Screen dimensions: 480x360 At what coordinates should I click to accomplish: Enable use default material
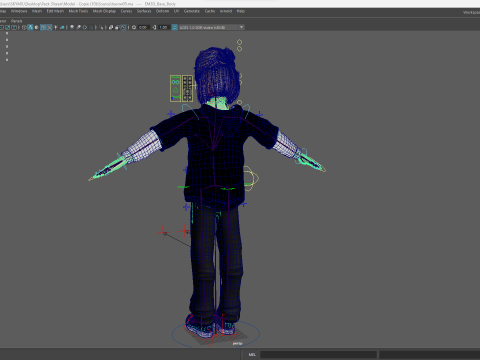pyautogui.click(x=36, y=27)
